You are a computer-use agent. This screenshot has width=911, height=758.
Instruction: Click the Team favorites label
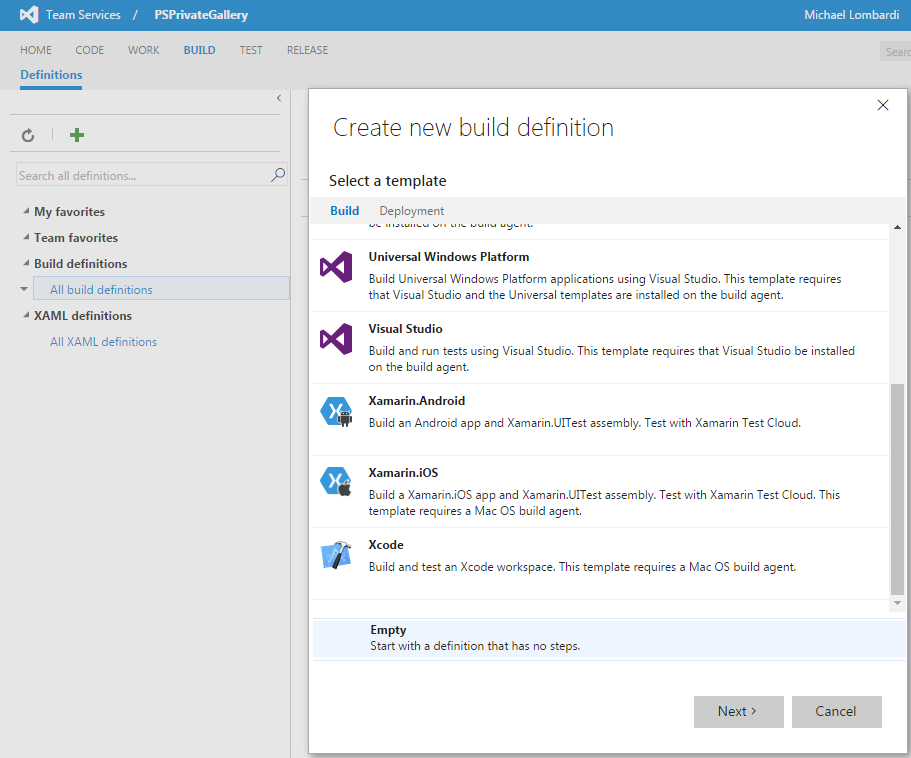click(x=76, y=238)
